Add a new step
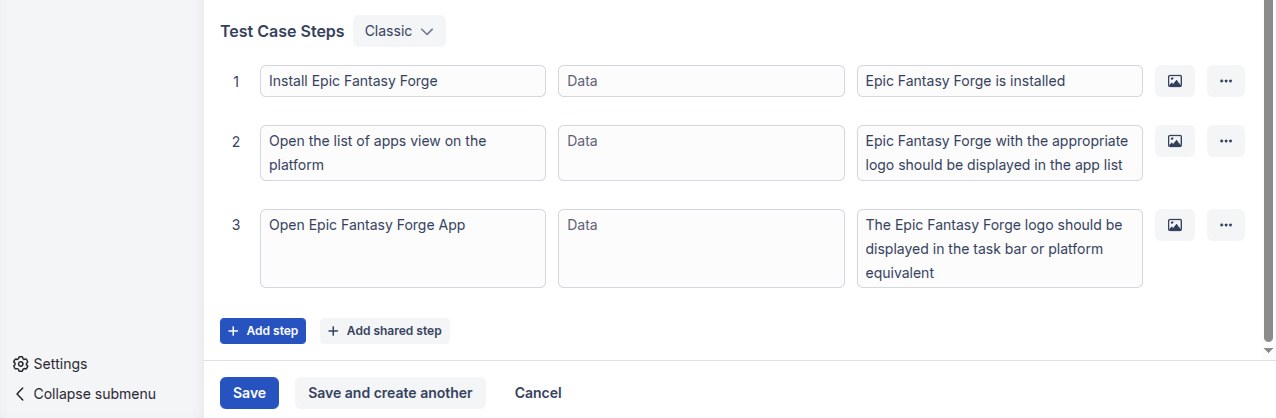The height and width of the screenshot is (418, 1276). click(263, 331)
